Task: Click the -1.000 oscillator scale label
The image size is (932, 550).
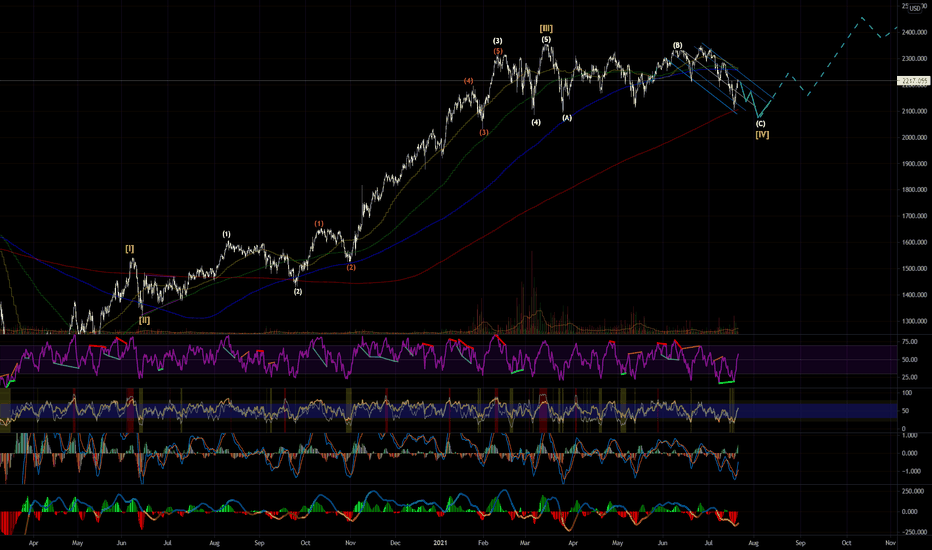Action: coord(909,471)
